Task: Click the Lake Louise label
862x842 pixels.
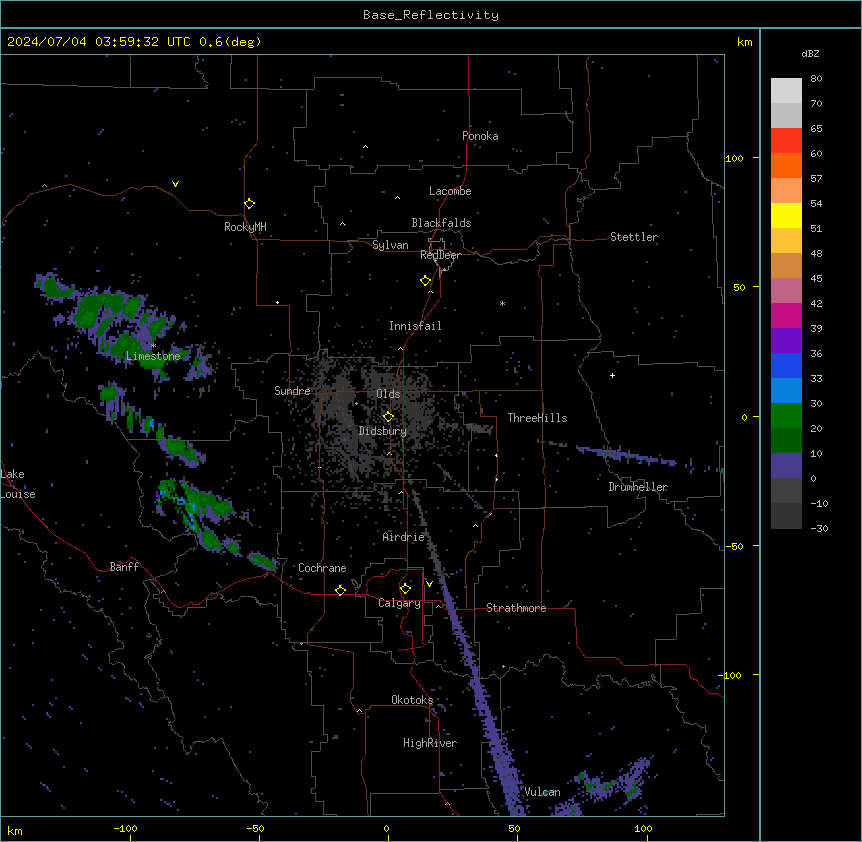Action: click(18, 484)
